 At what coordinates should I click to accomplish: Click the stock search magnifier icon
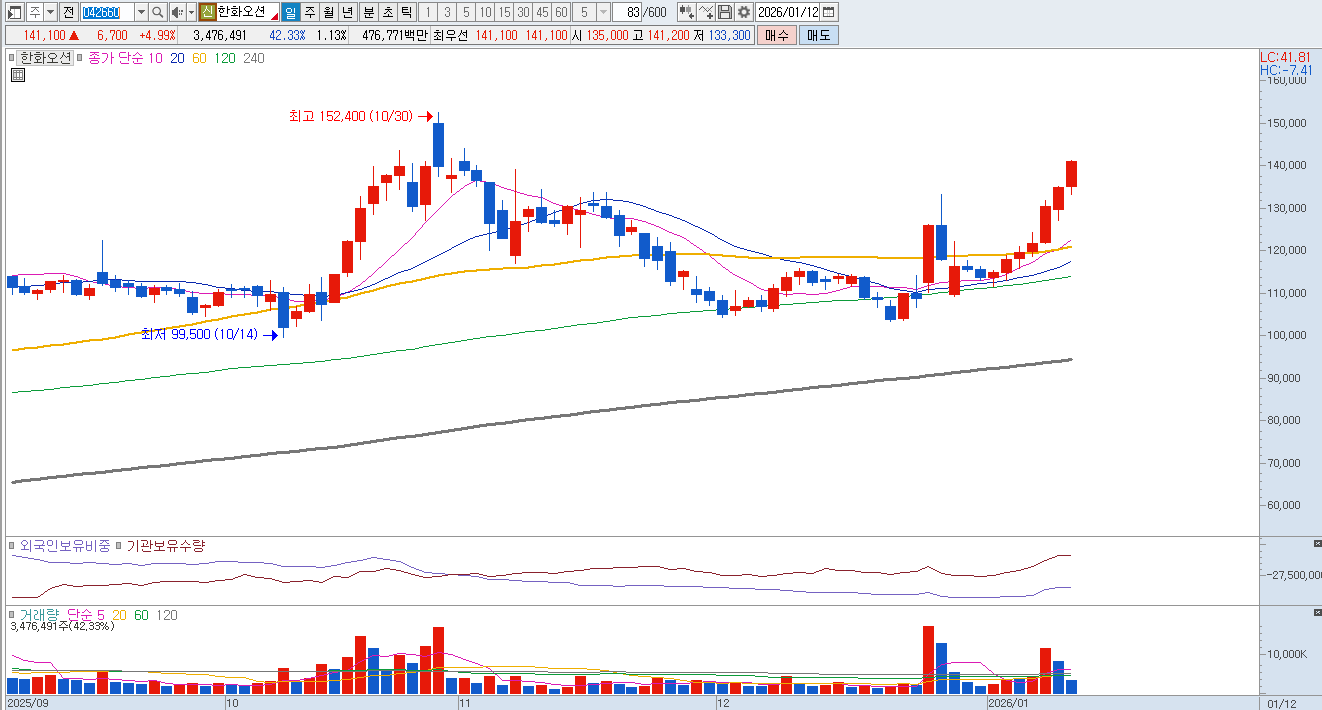click(157, 12)
